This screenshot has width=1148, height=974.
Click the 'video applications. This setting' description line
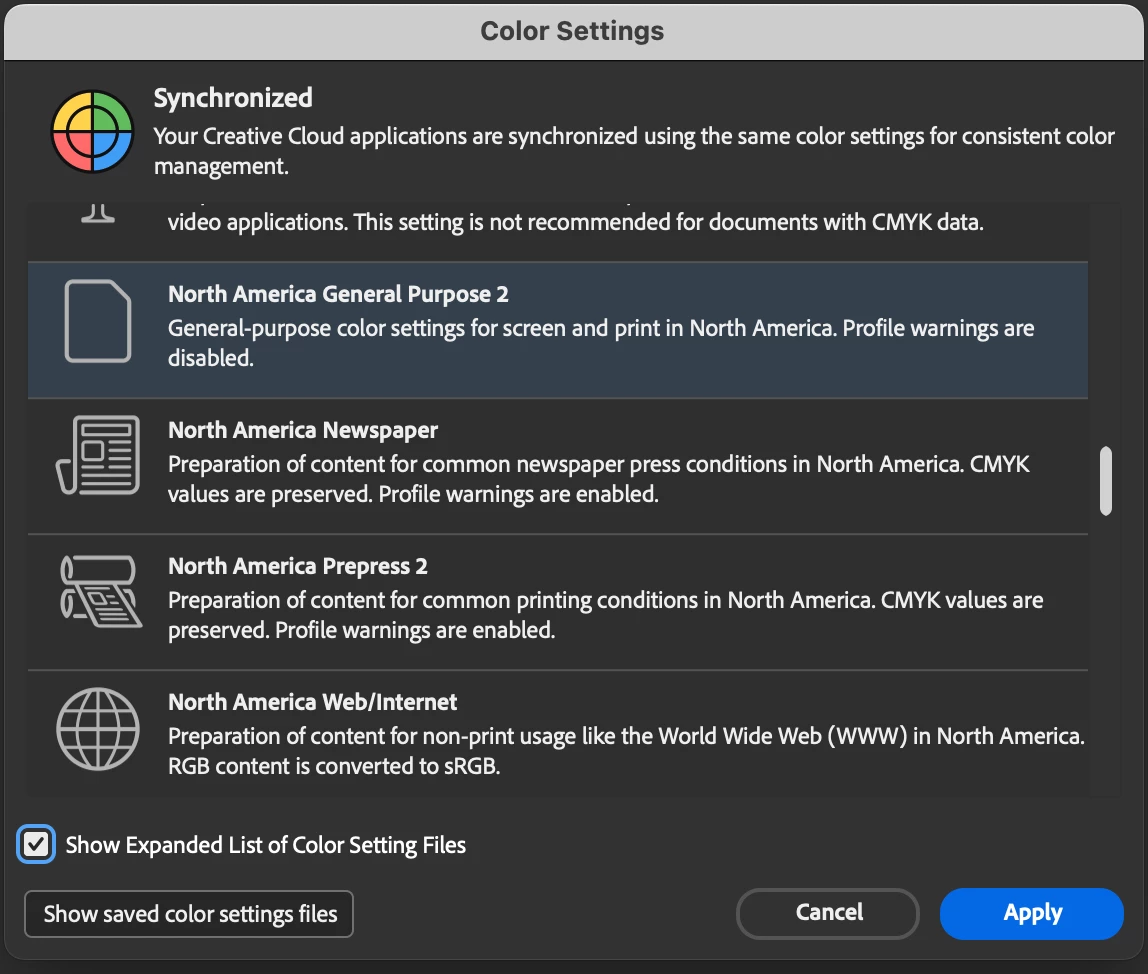point(575,222)
